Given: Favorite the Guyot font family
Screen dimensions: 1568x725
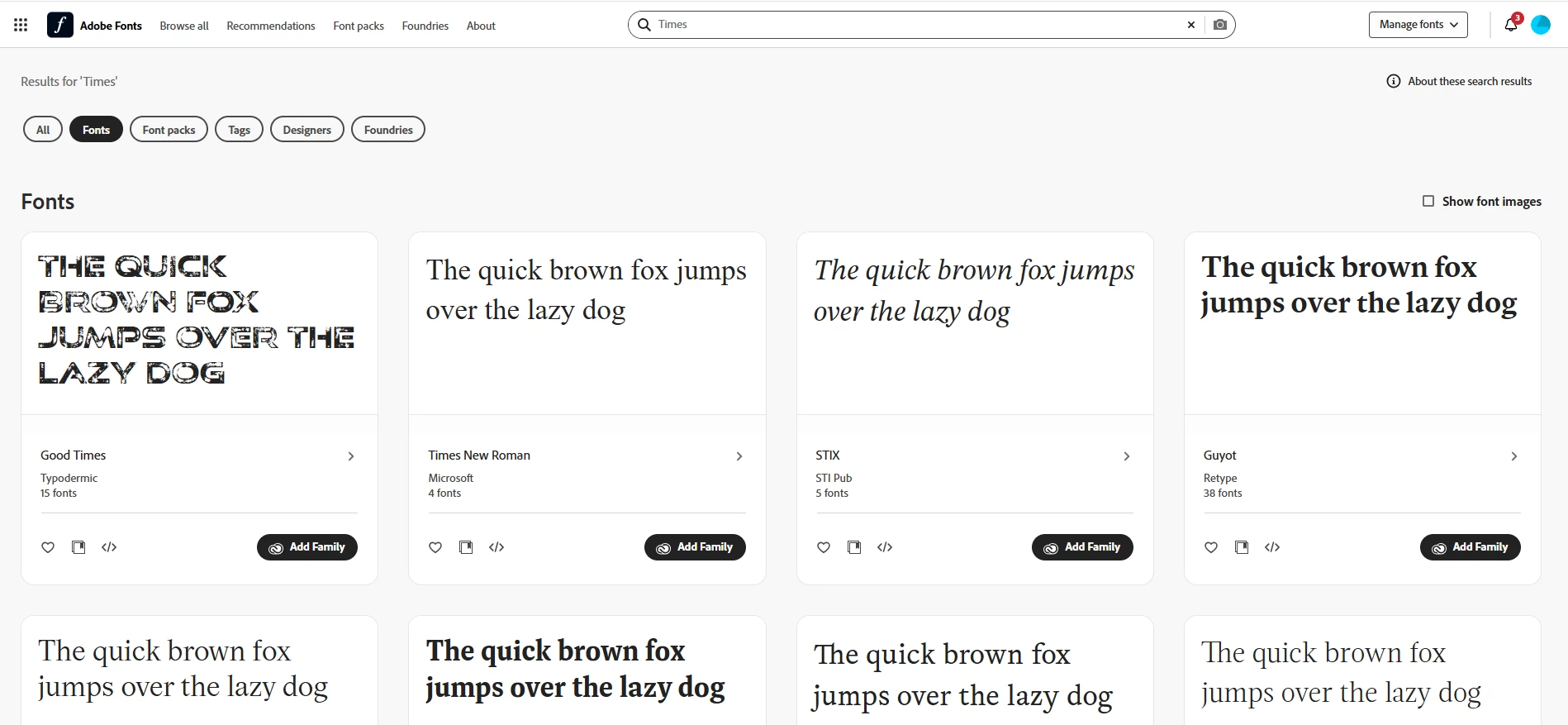Looking at the screenshot, I should [x=1211, y=547].
